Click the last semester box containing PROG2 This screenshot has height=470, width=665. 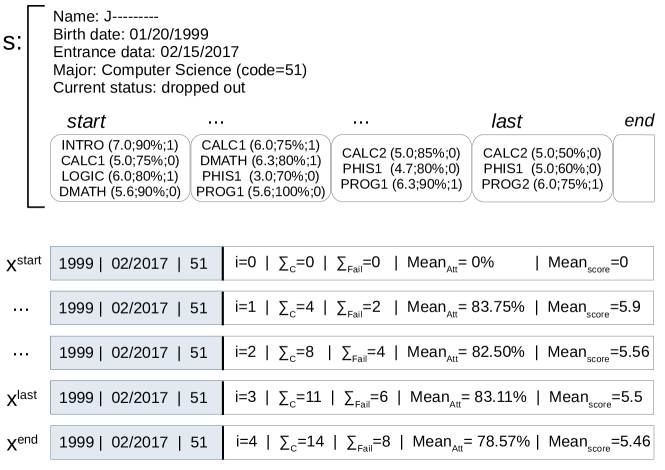click(541, 167)
